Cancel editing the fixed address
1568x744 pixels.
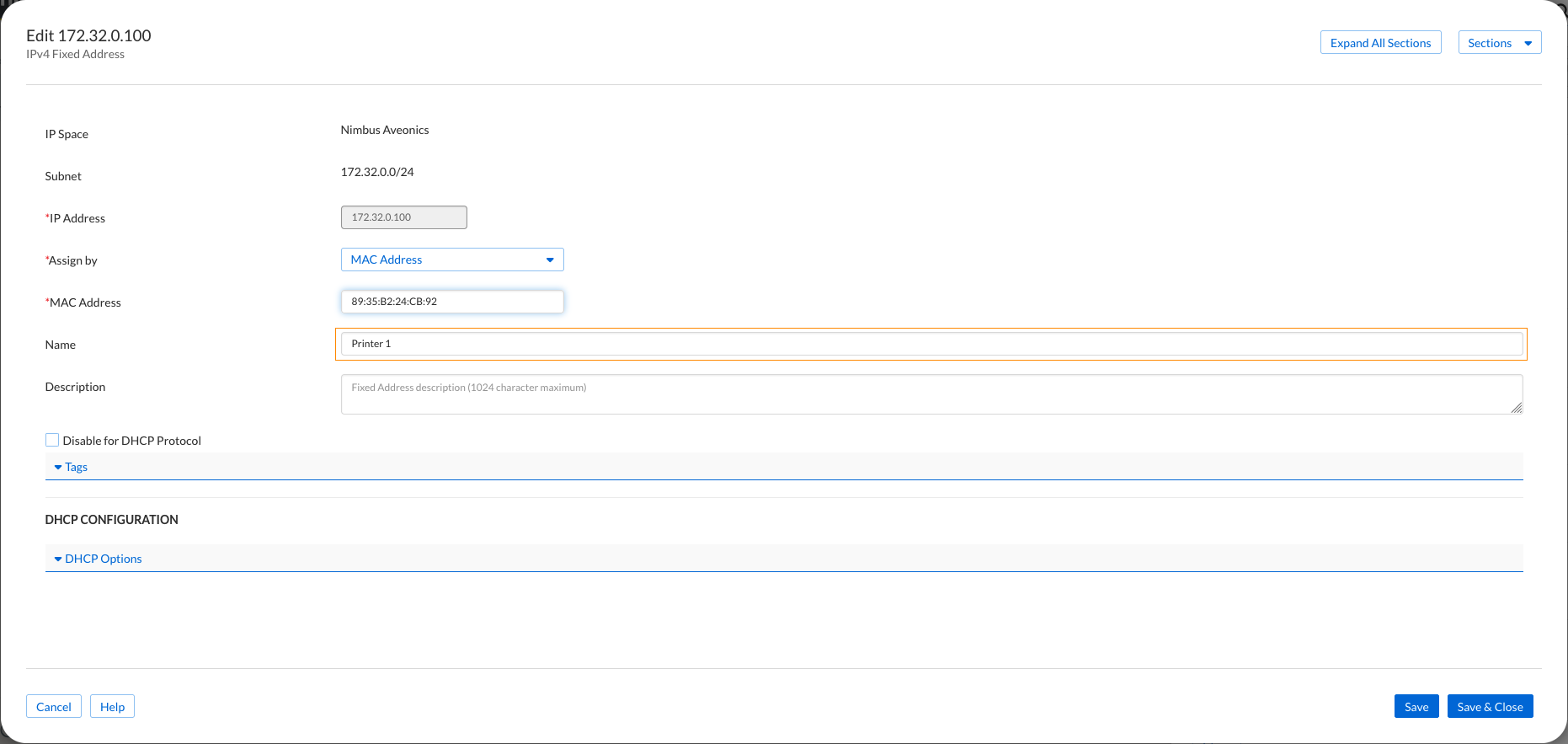54,707
